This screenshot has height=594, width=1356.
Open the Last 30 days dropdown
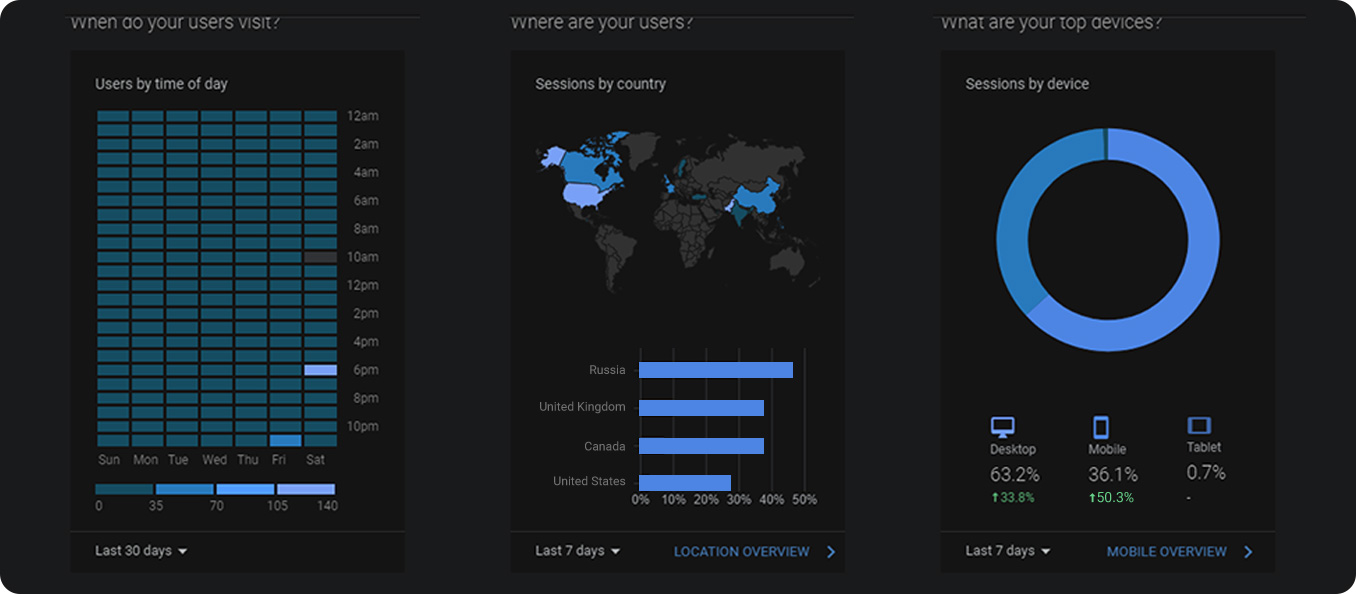(141, 550)
